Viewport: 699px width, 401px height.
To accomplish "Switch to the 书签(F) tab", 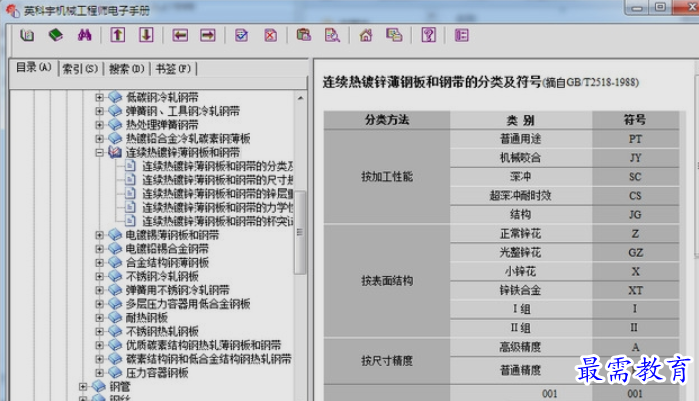I will click(x=173, y=69).
